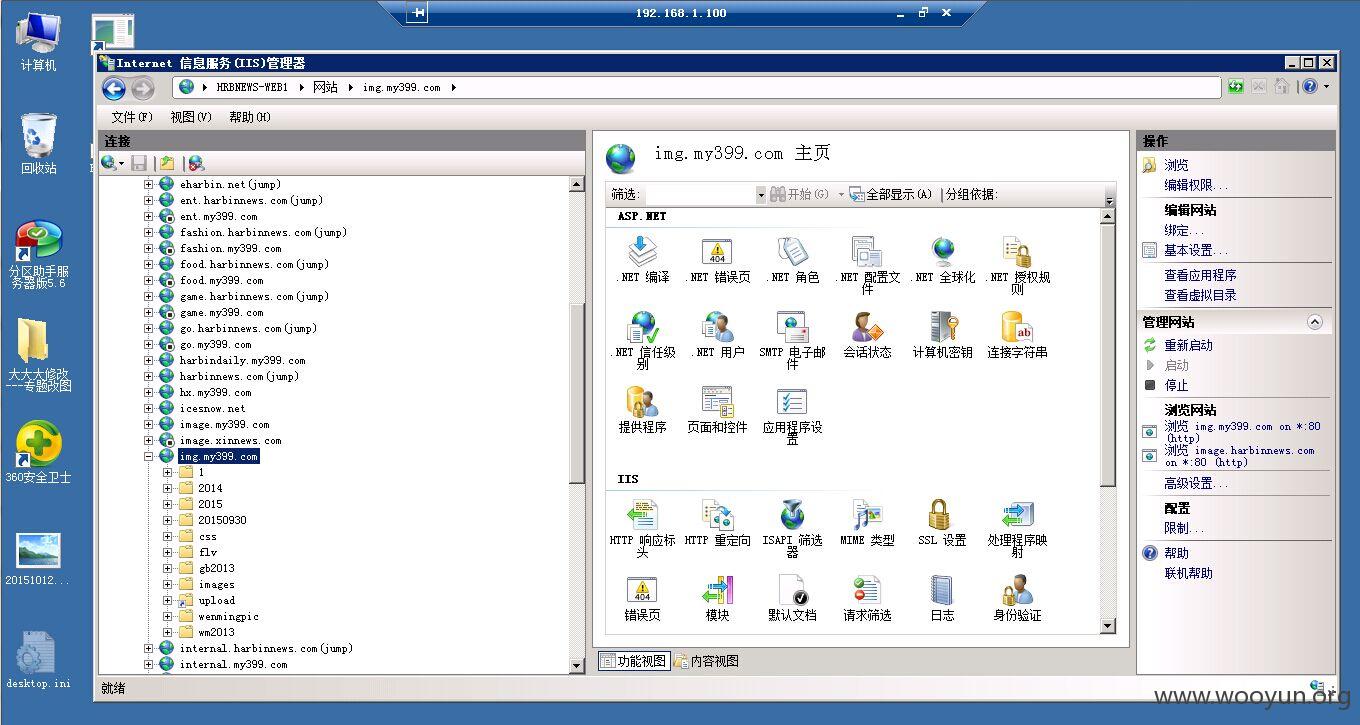Open the ISAPI 筛选器 icon
The height and width of the screenshot is (725, 1360).
click(x=792, y=527)
